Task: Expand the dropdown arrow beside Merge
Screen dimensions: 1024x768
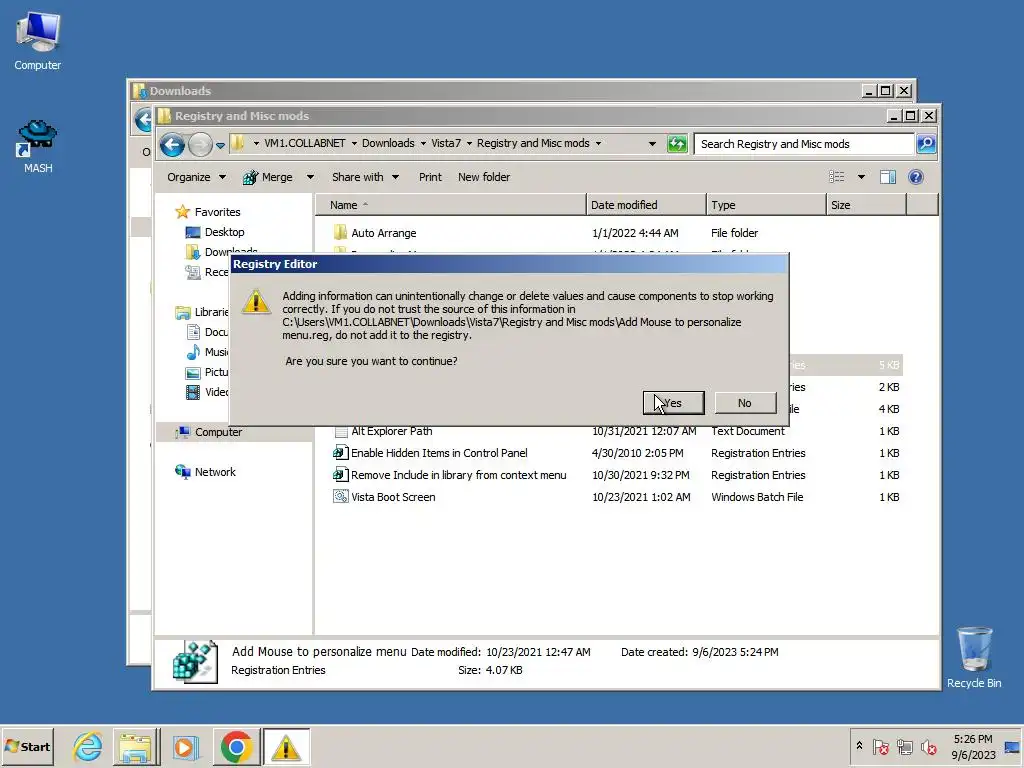Action: click(310, 177)
